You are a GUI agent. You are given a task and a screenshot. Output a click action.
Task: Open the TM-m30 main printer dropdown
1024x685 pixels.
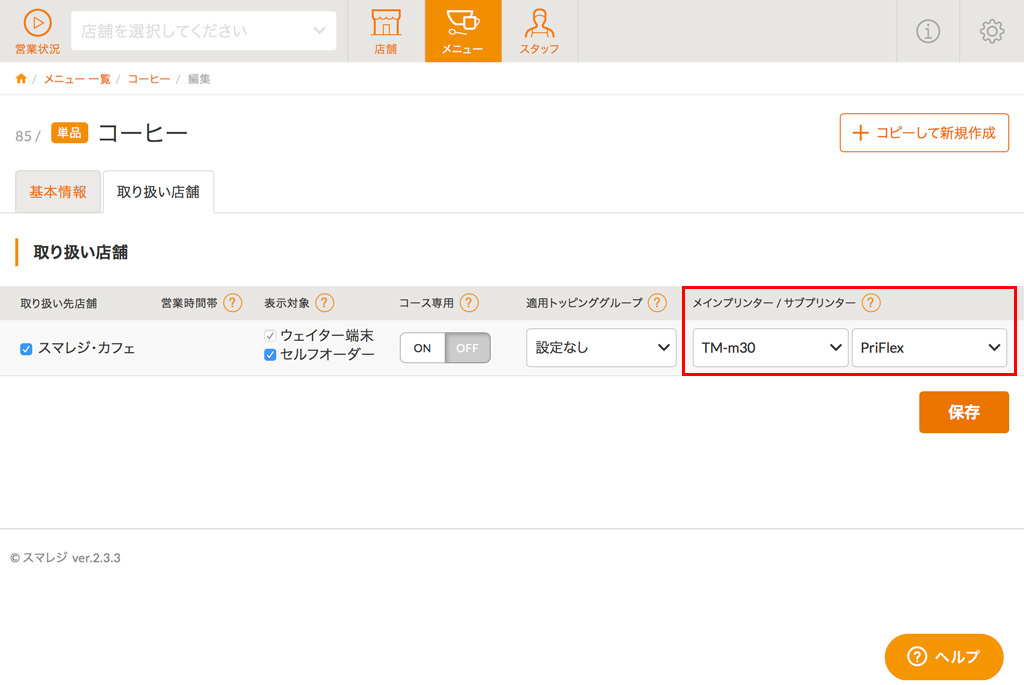769,348
